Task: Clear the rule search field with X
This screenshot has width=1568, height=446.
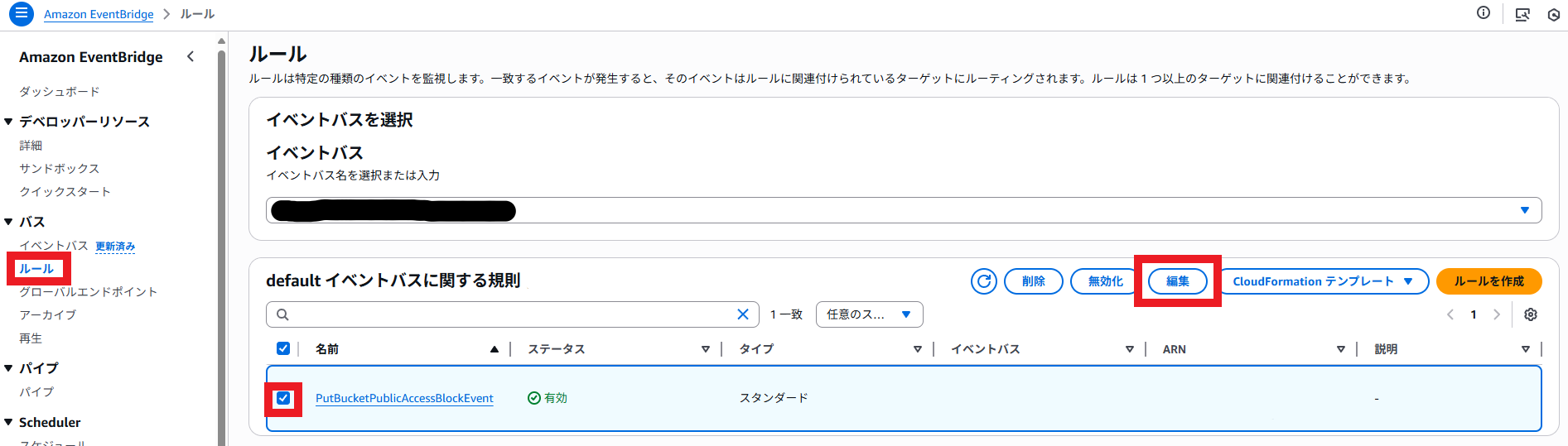Action: coord(742,314)
